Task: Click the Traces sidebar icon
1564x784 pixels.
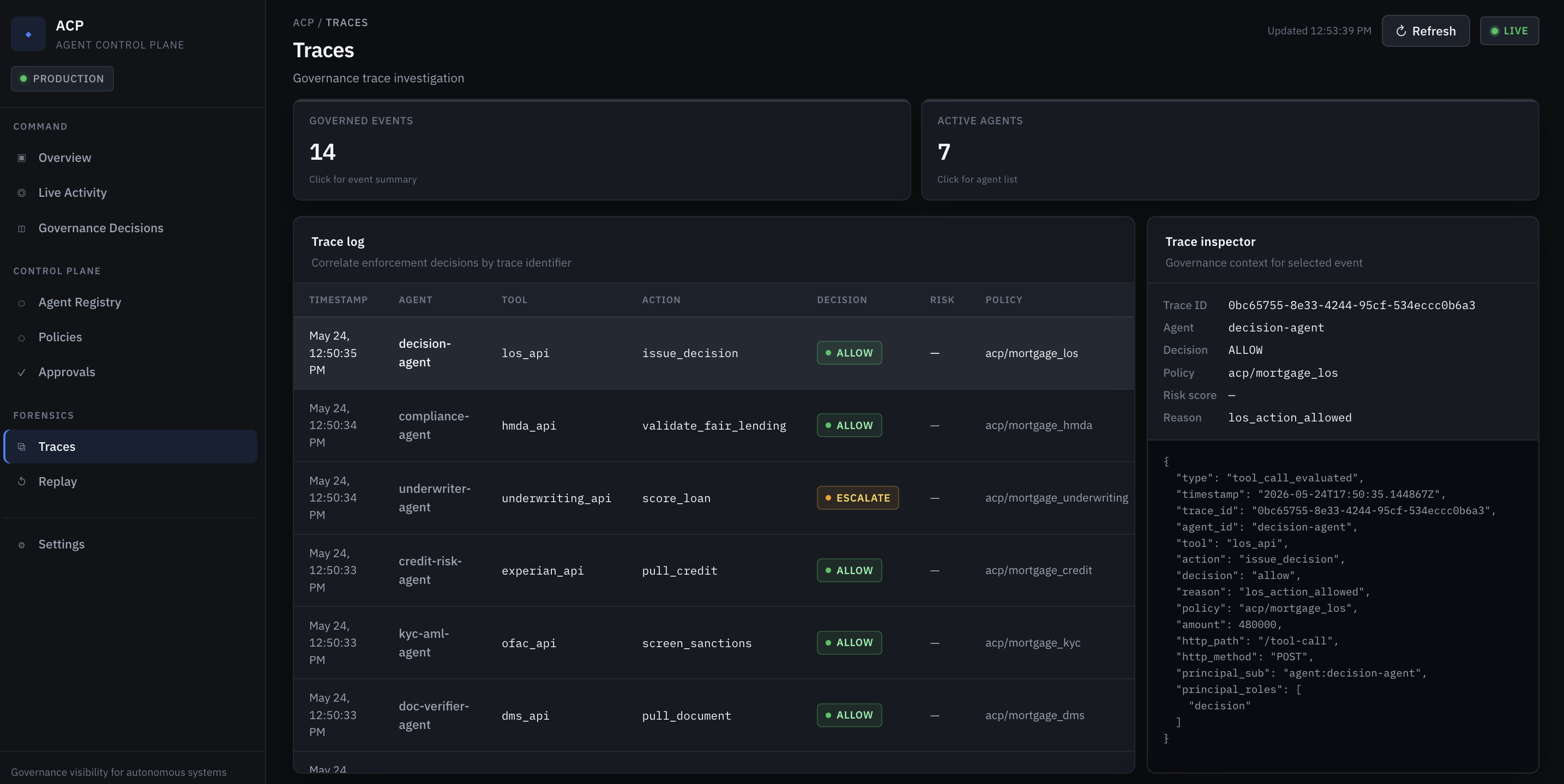Action: point(22,447)
